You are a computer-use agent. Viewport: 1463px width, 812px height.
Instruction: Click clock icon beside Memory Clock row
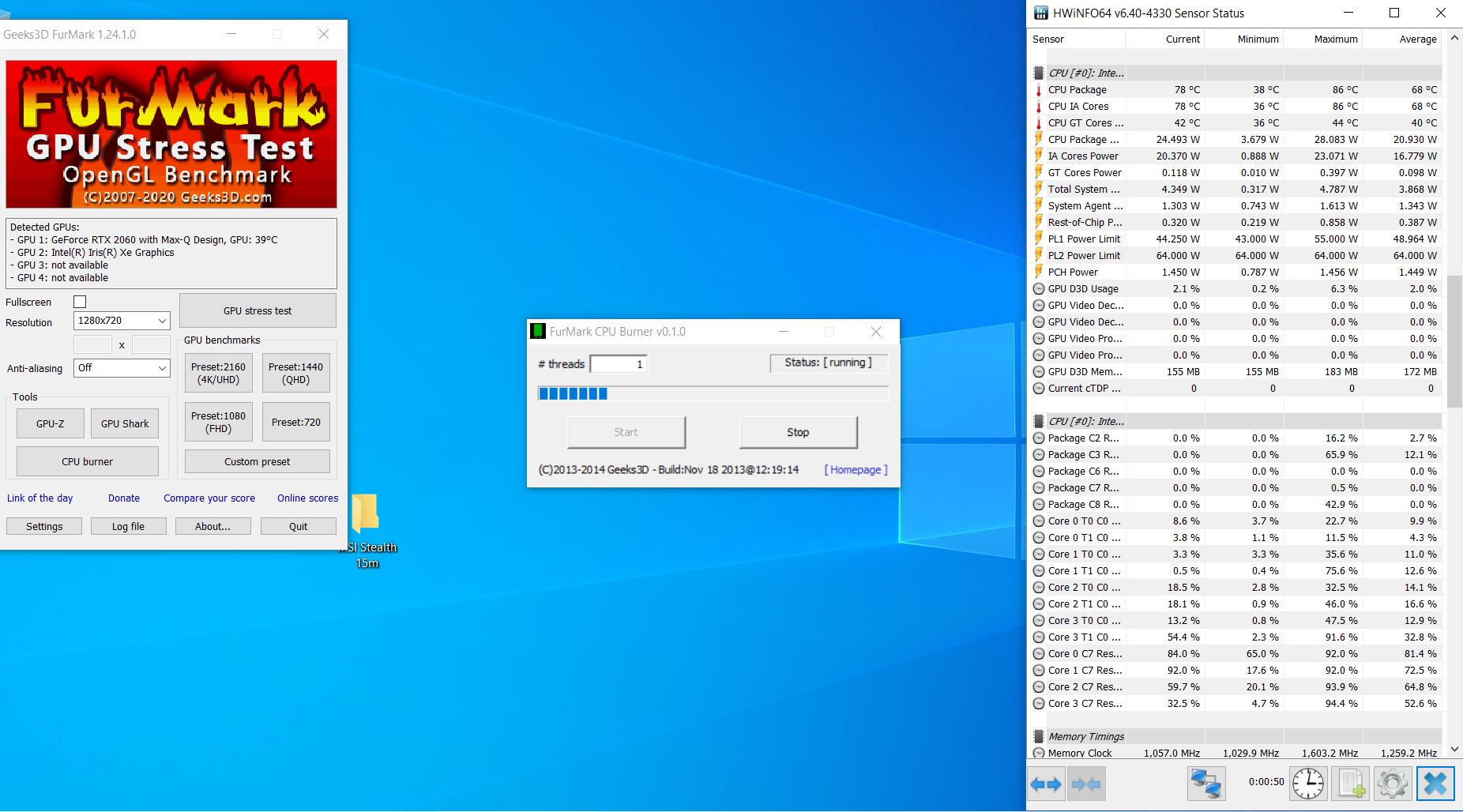1039,754
